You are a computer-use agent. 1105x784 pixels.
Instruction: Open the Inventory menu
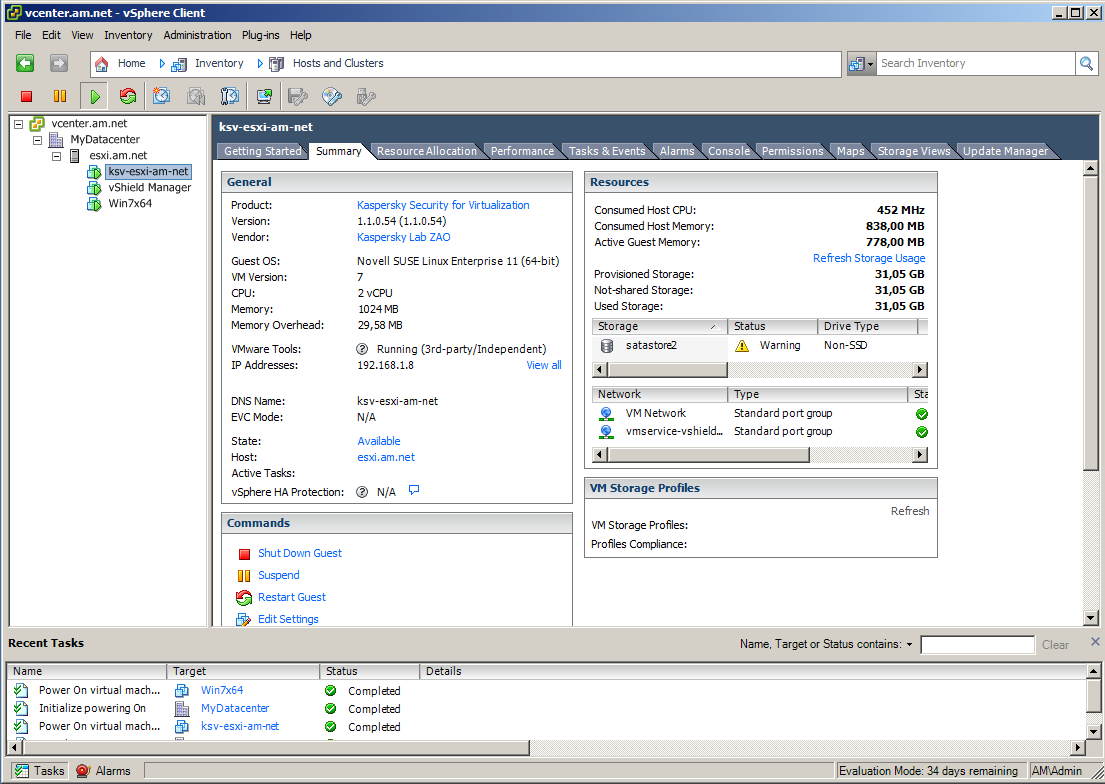coord(128,35)
